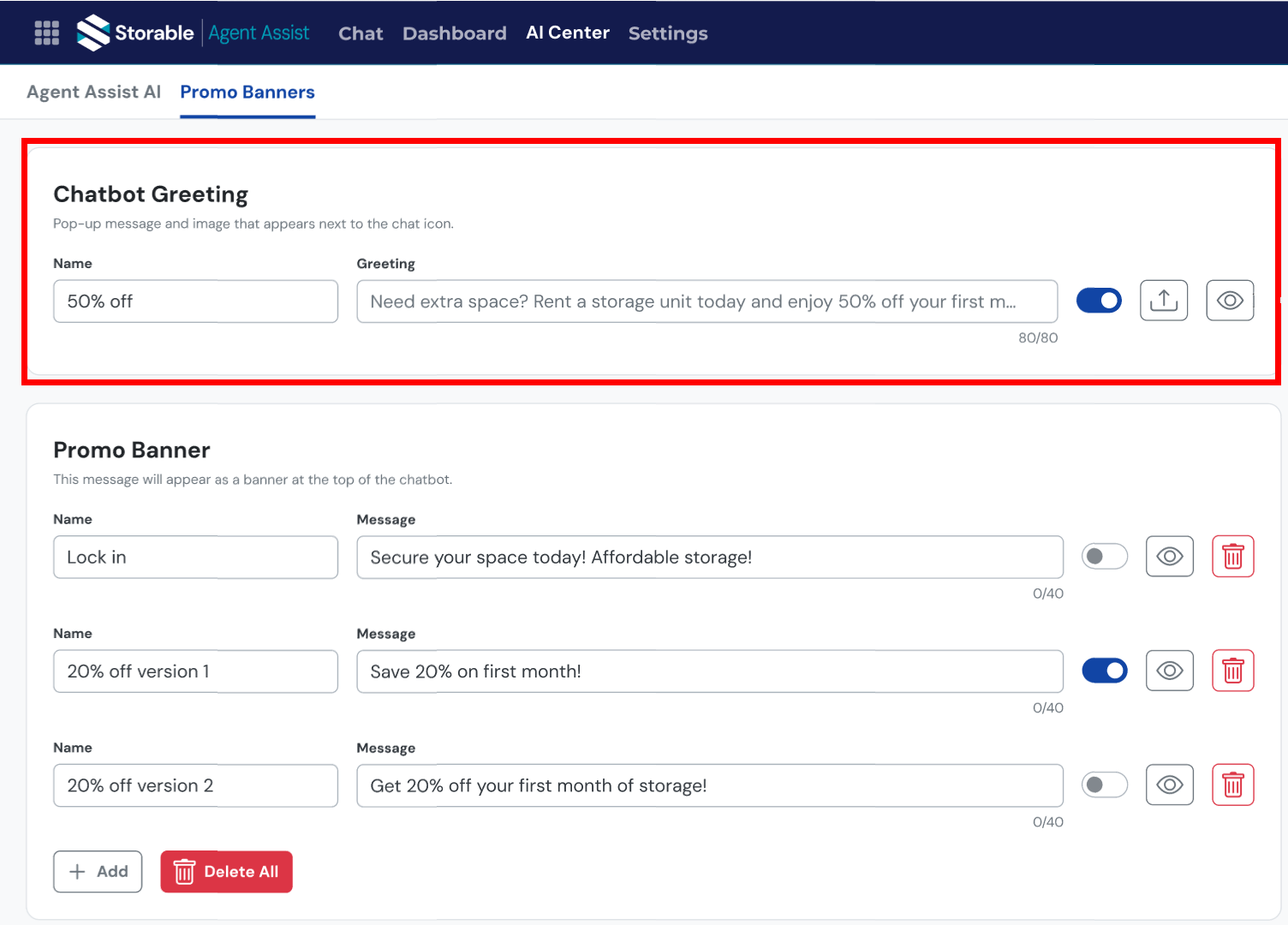The height and width of the screenshot is (925, 1288).
Task: Preview the 20% off version 2 banner
Action: coord(1169,785)
